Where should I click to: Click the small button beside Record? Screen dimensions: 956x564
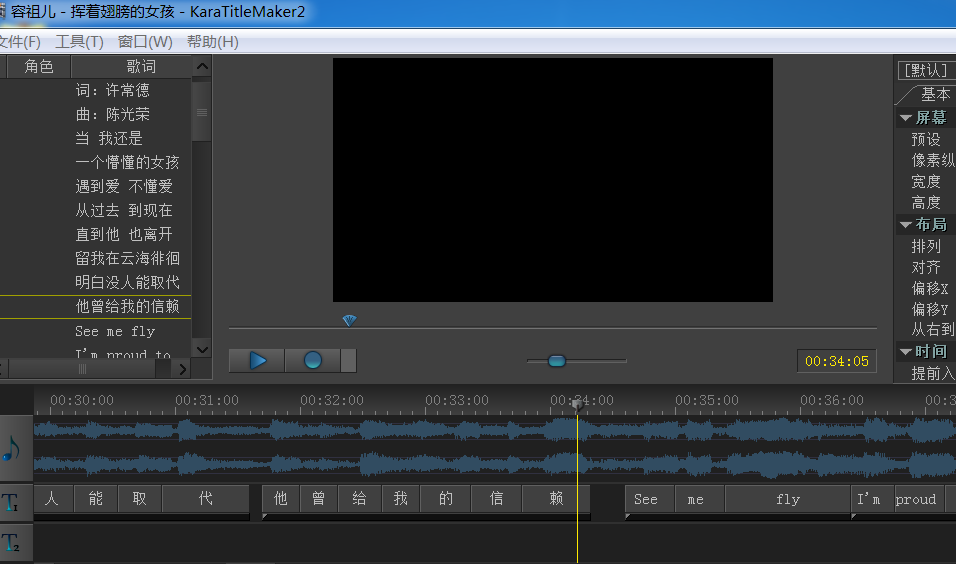click(x=348, y=360)
